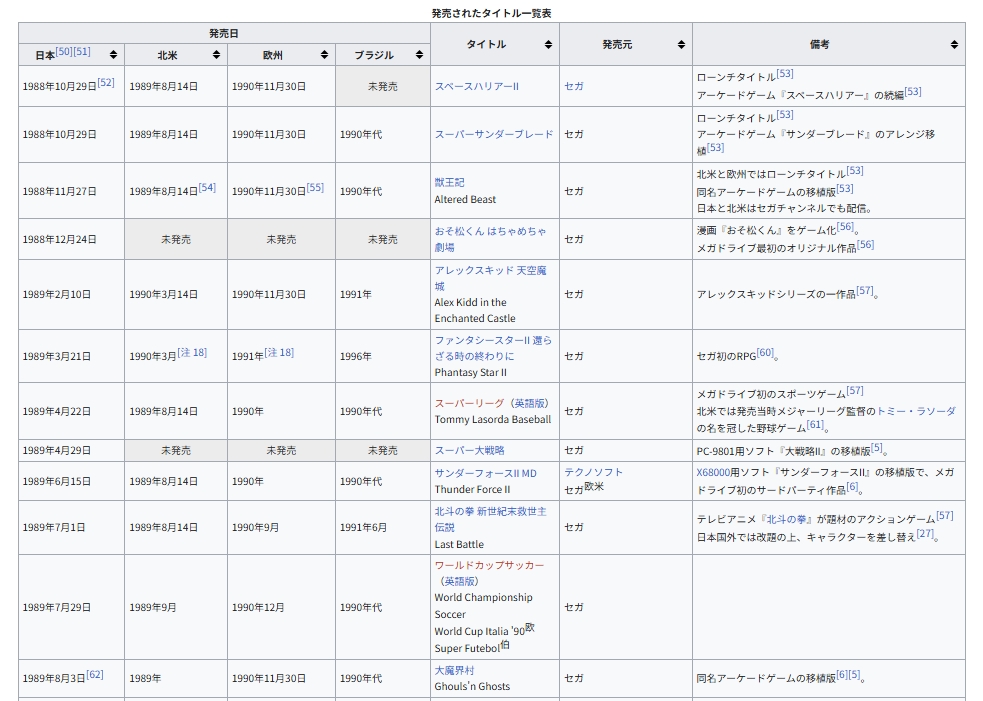The image size is (983, 701).
Task: Open 英語版 link under ワールドカップサッカー
Action: 460,581
